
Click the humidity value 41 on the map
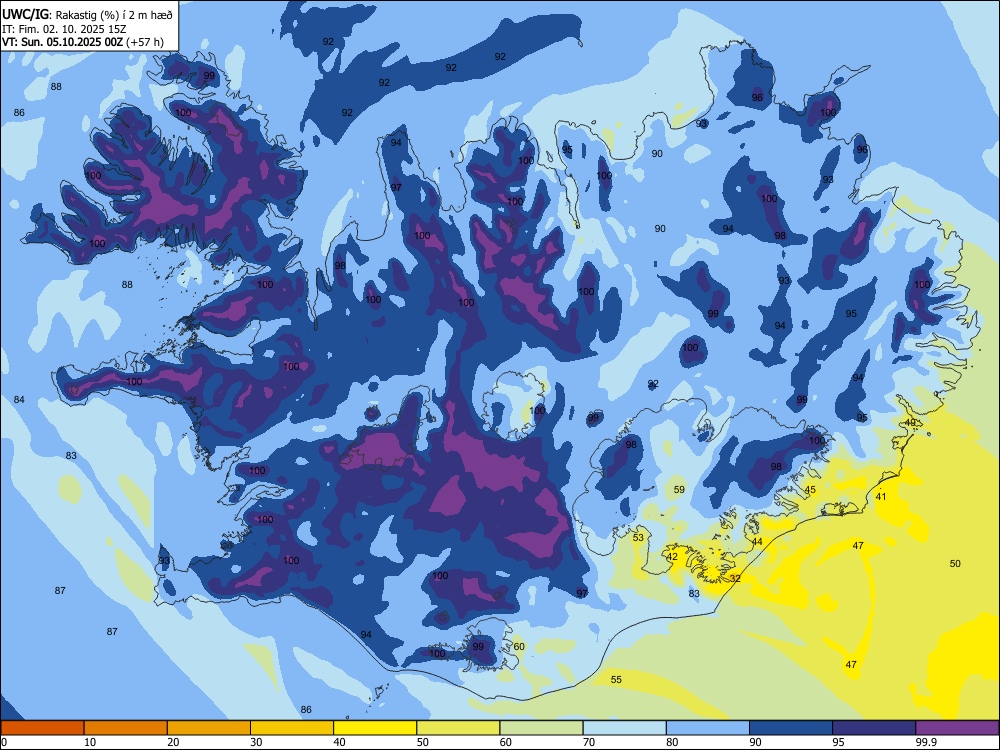click(x=881, y=496)
